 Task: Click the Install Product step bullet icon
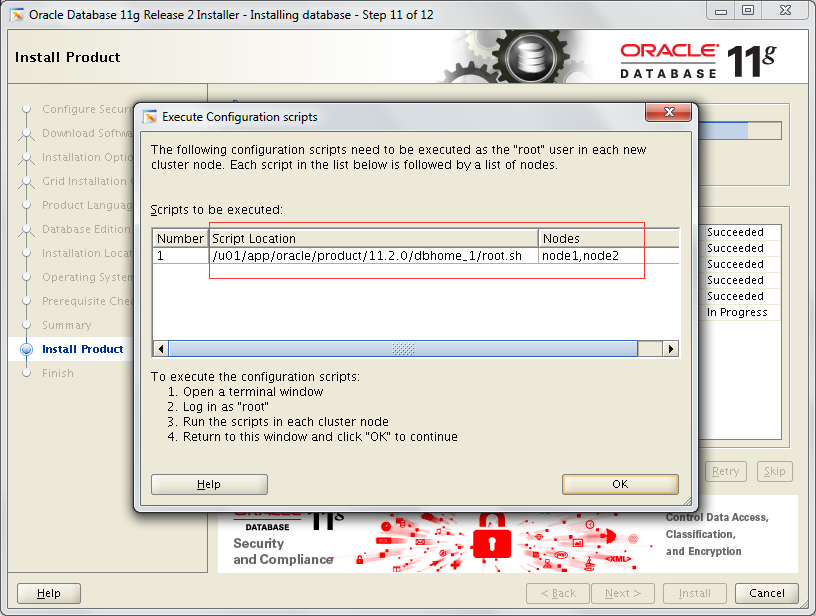[x=27, y=349]
